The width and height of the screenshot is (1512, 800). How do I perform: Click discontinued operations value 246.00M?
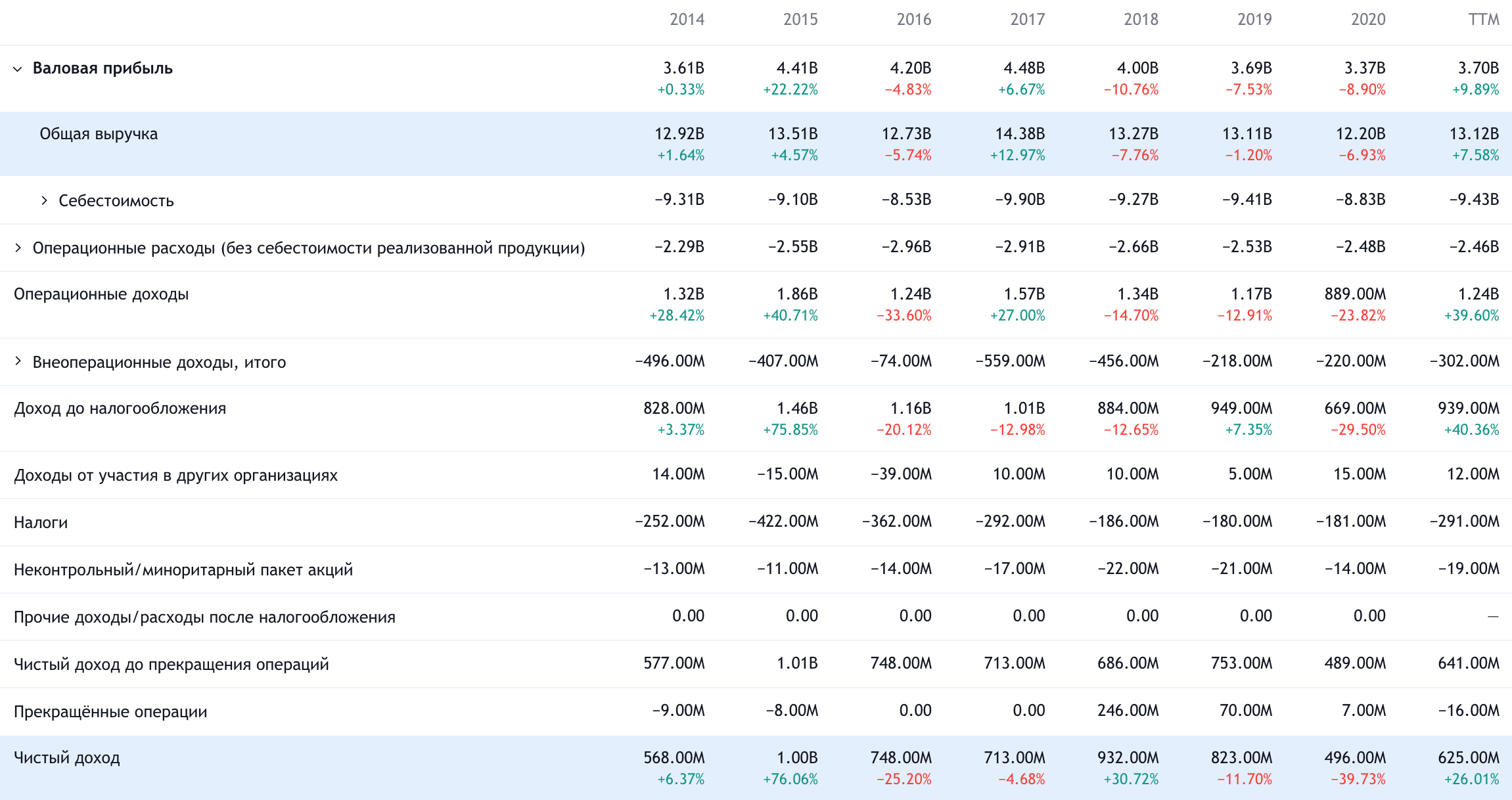[x=1128, y=711]
